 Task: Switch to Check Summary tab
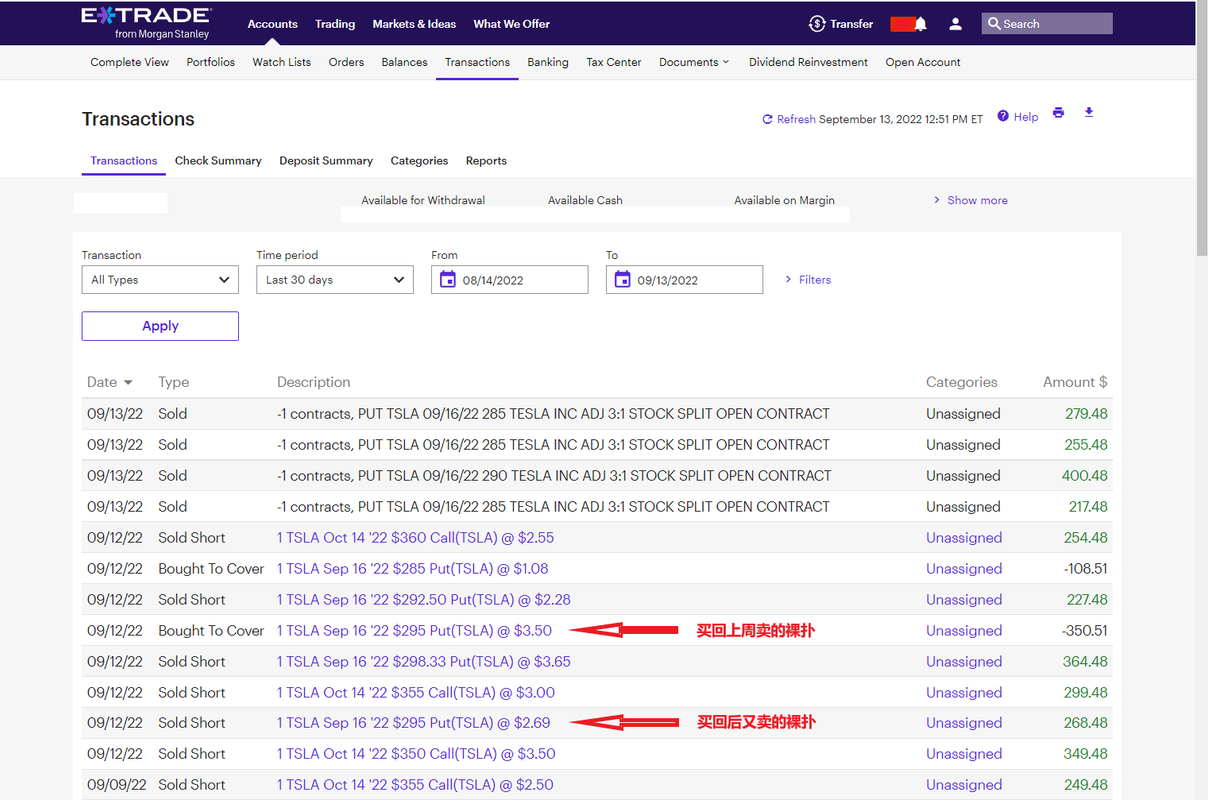[218, 161]
